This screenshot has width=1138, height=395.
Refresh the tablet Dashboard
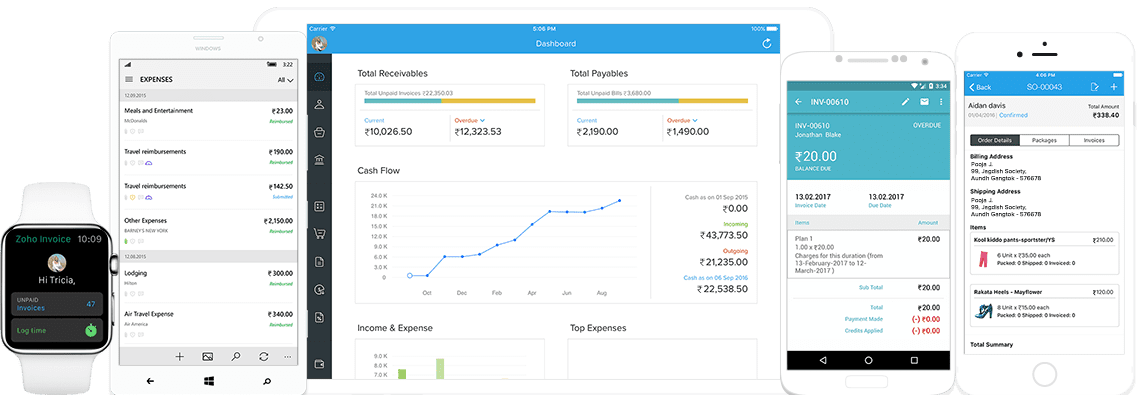click(x=767, y=44)
